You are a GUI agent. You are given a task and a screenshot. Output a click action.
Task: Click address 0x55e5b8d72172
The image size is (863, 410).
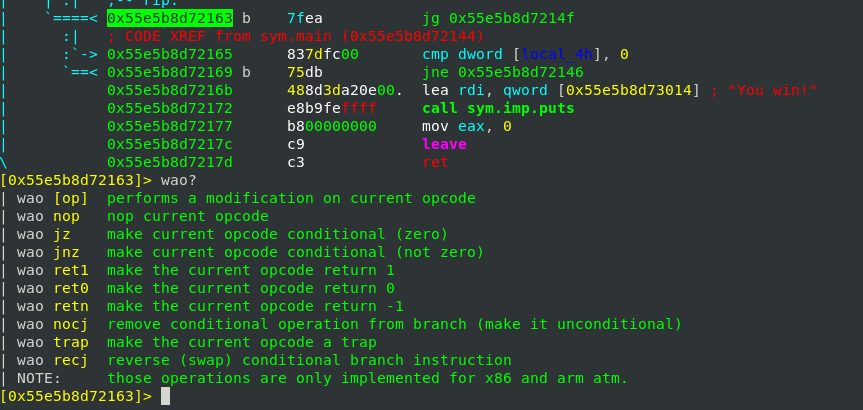(169, 108)
